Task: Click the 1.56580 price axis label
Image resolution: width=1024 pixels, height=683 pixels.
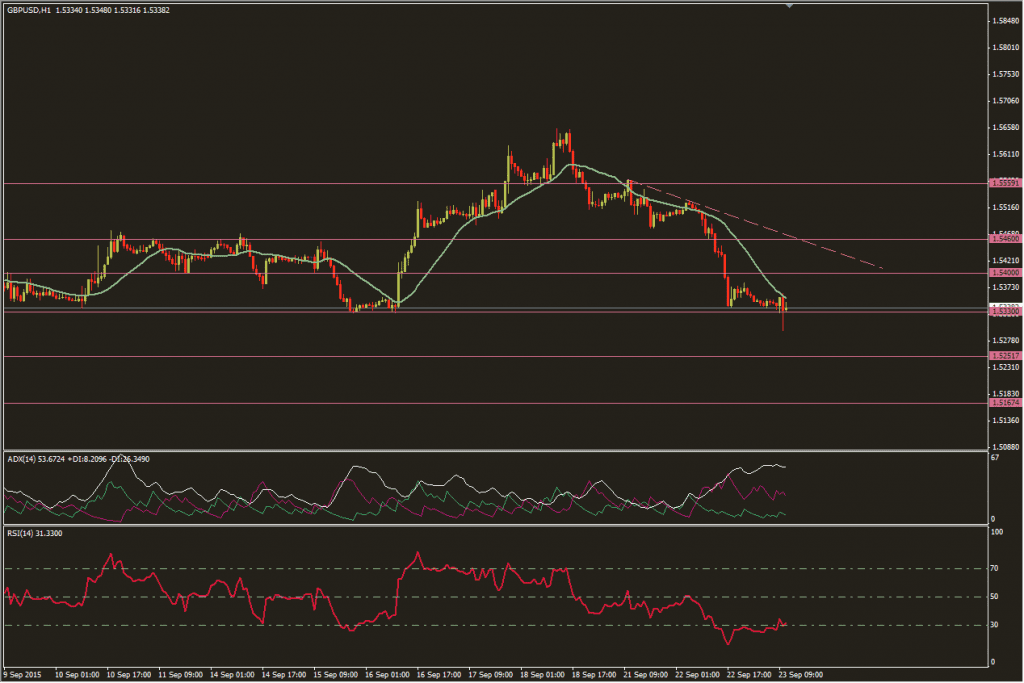Action: [x=1006, y=128]
